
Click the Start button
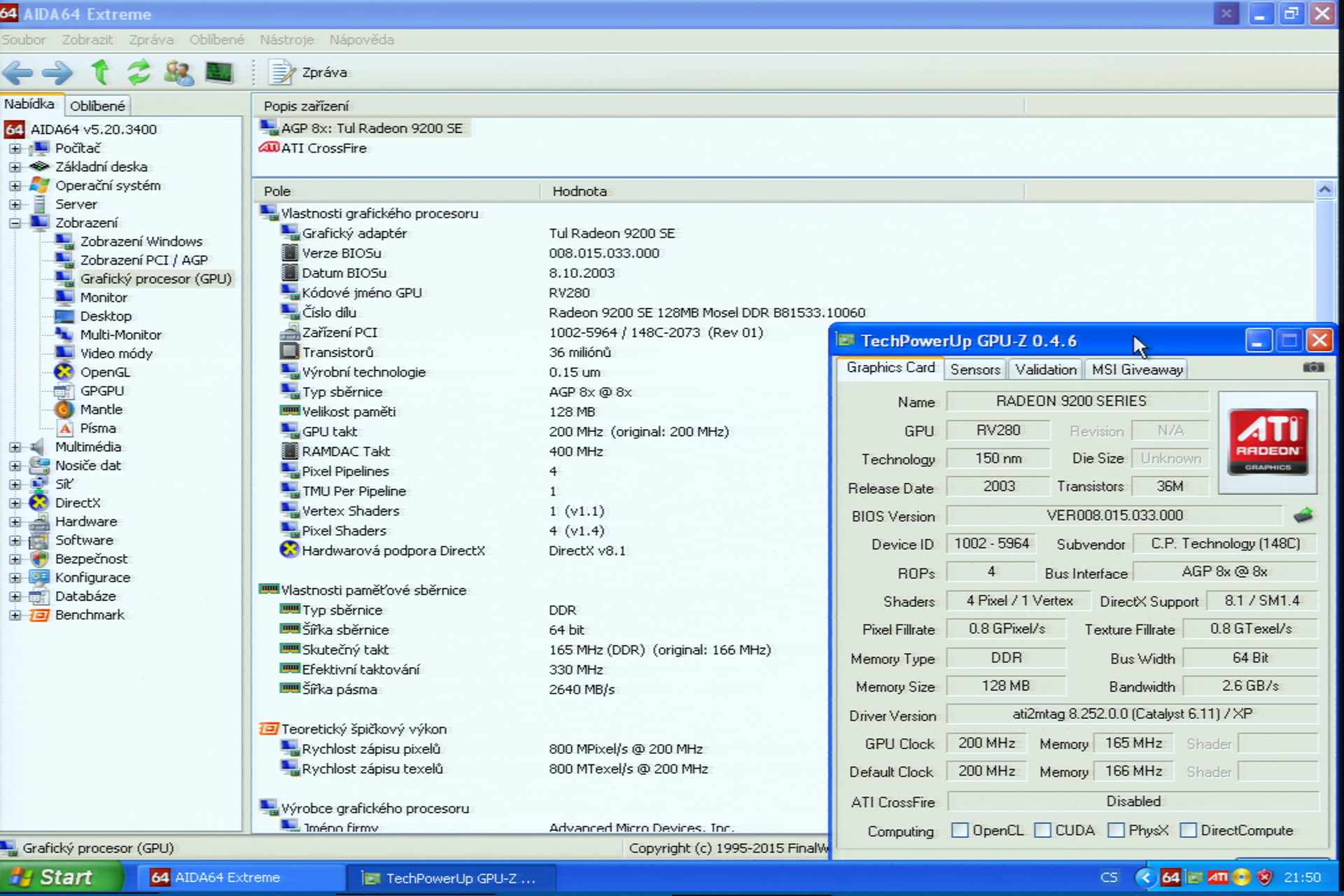tap(62, 878)
